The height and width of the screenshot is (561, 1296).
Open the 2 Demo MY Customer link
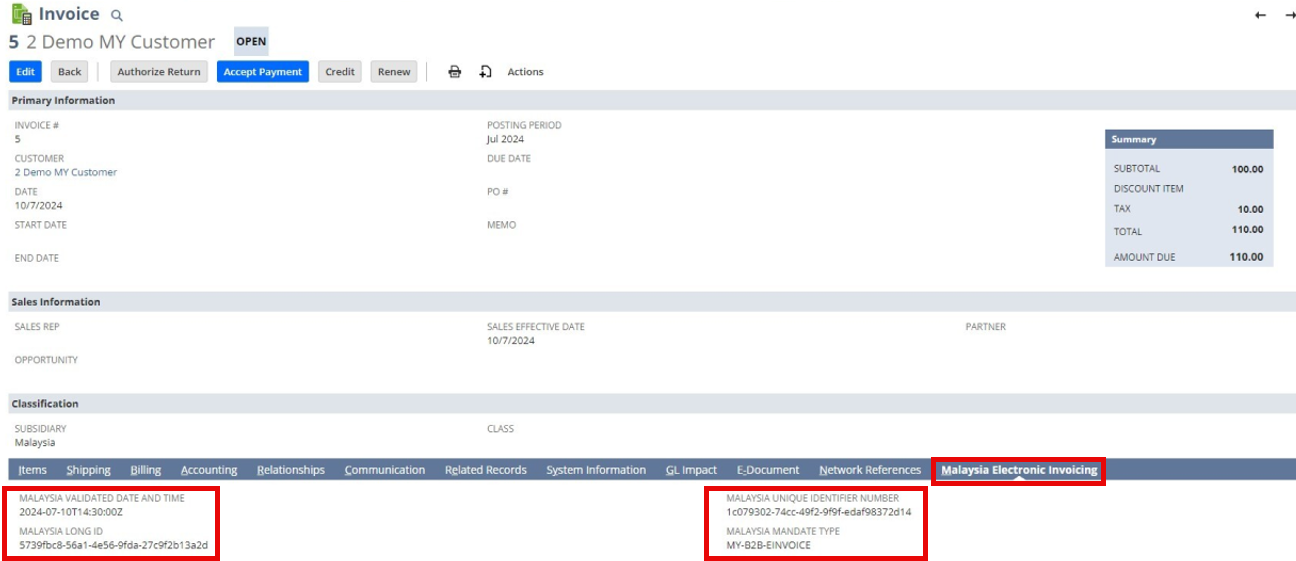[66, 172]
